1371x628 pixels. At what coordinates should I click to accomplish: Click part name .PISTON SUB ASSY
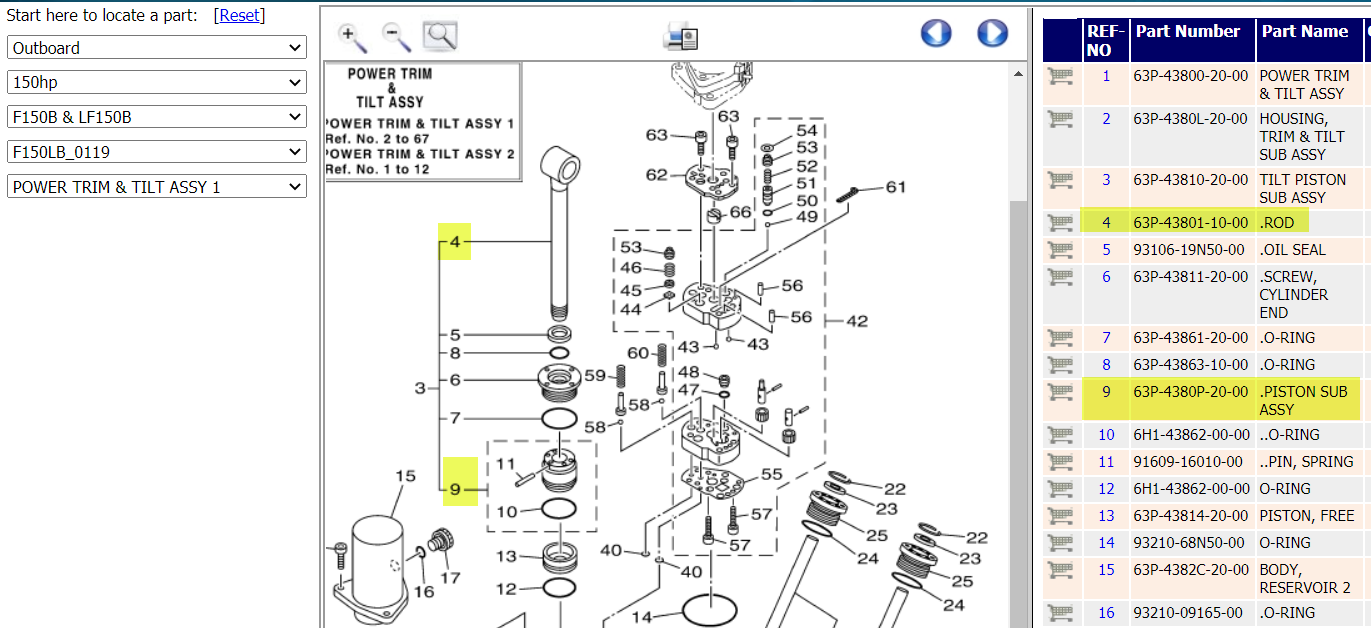tap(1303, 401)
